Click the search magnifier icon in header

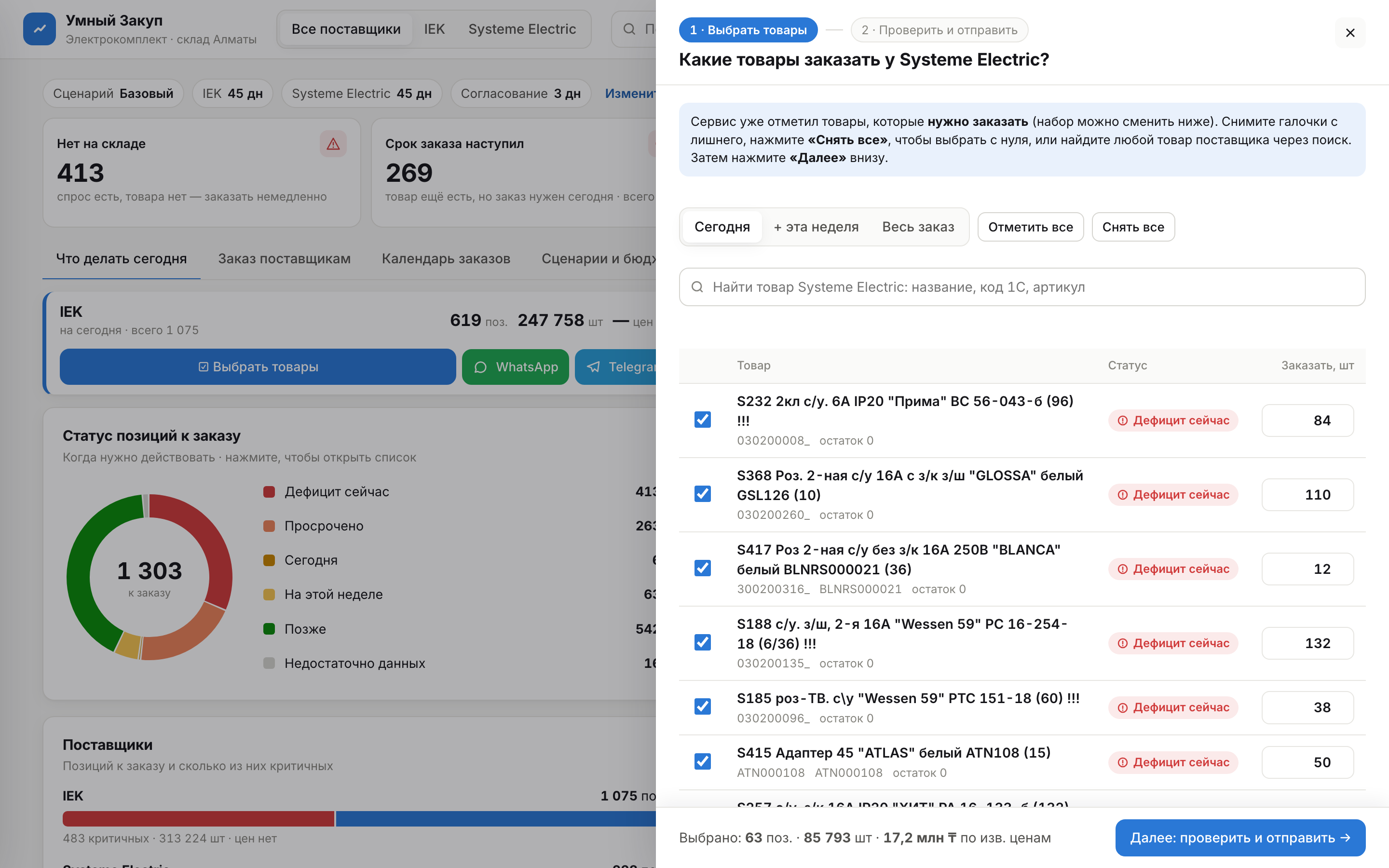(629, 29)
